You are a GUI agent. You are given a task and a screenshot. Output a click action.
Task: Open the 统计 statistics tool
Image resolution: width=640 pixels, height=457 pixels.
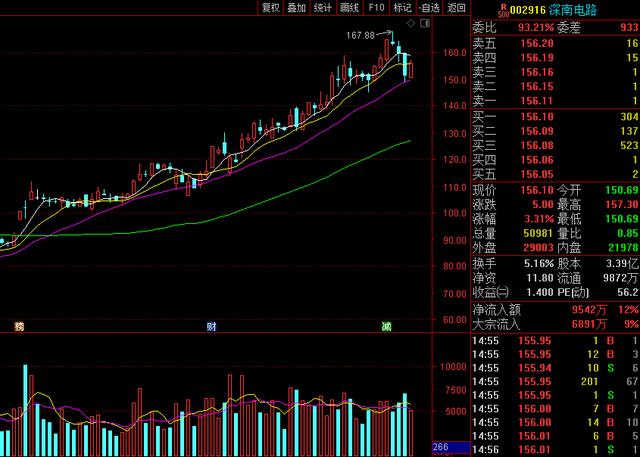[x=323, y=7]
